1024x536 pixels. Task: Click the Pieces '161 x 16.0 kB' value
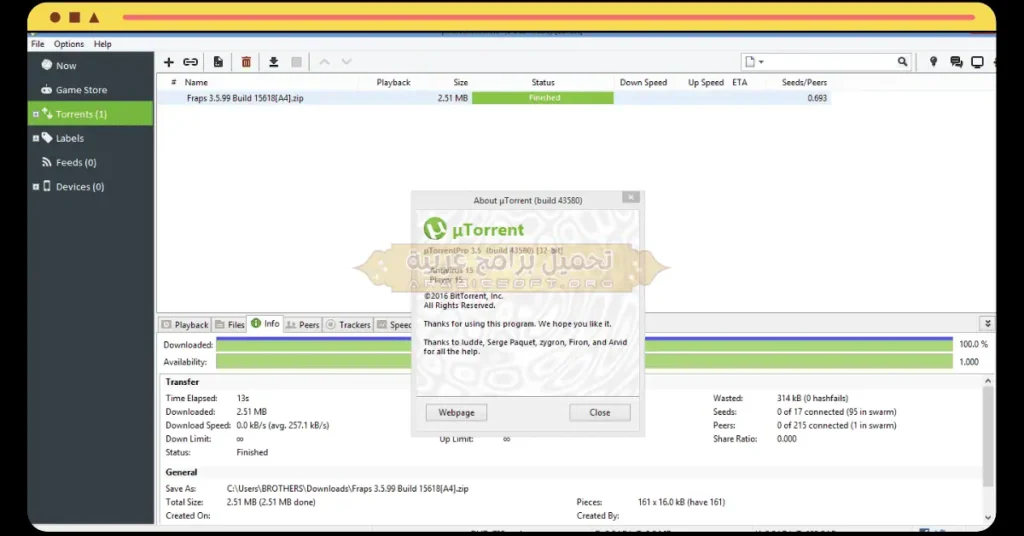click(681, 502)
